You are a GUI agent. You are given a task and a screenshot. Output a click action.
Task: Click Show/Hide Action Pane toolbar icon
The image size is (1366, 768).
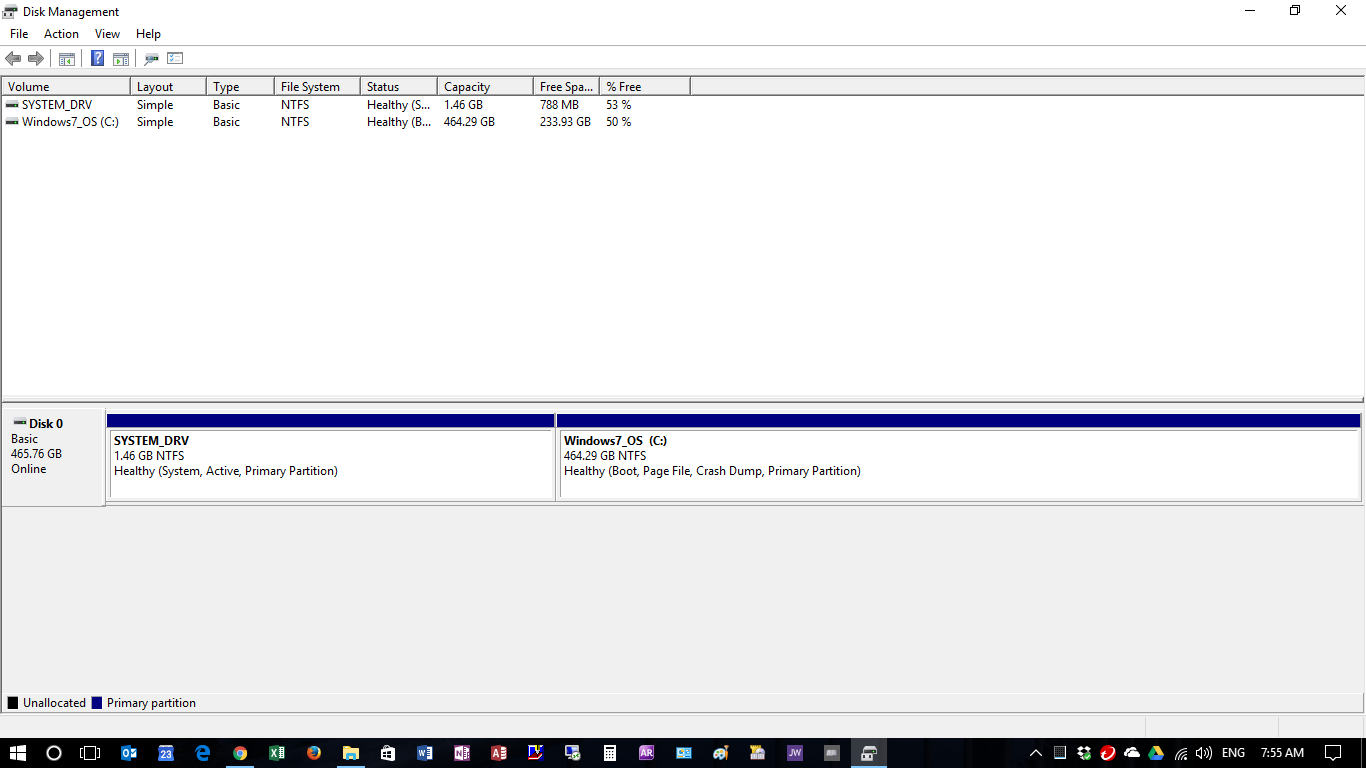(121, 59)
